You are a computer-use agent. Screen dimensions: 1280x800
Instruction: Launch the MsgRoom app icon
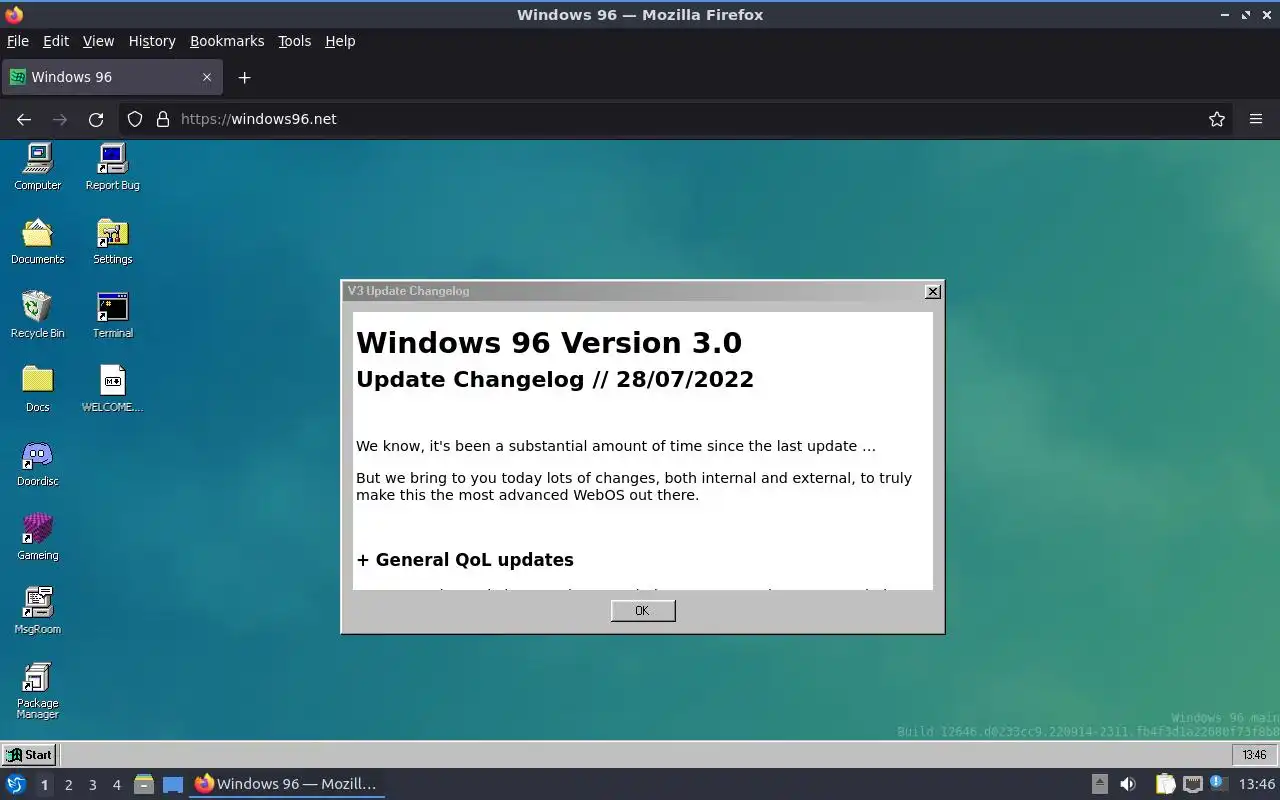tap(38, 611)
